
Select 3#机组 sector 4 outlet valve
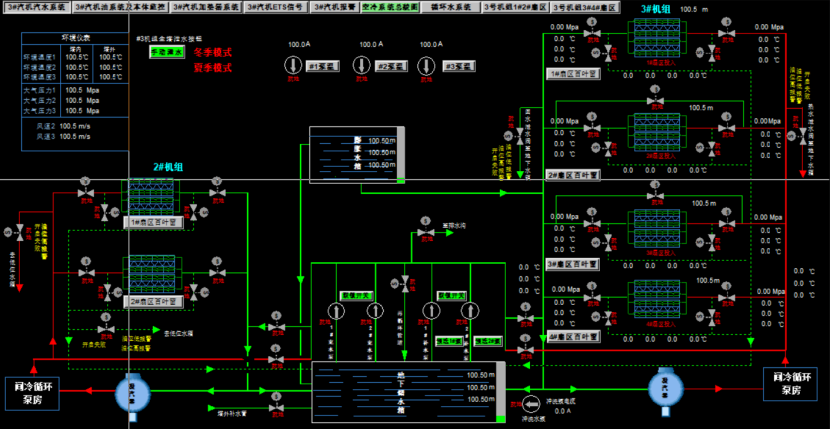coord(727,298)
